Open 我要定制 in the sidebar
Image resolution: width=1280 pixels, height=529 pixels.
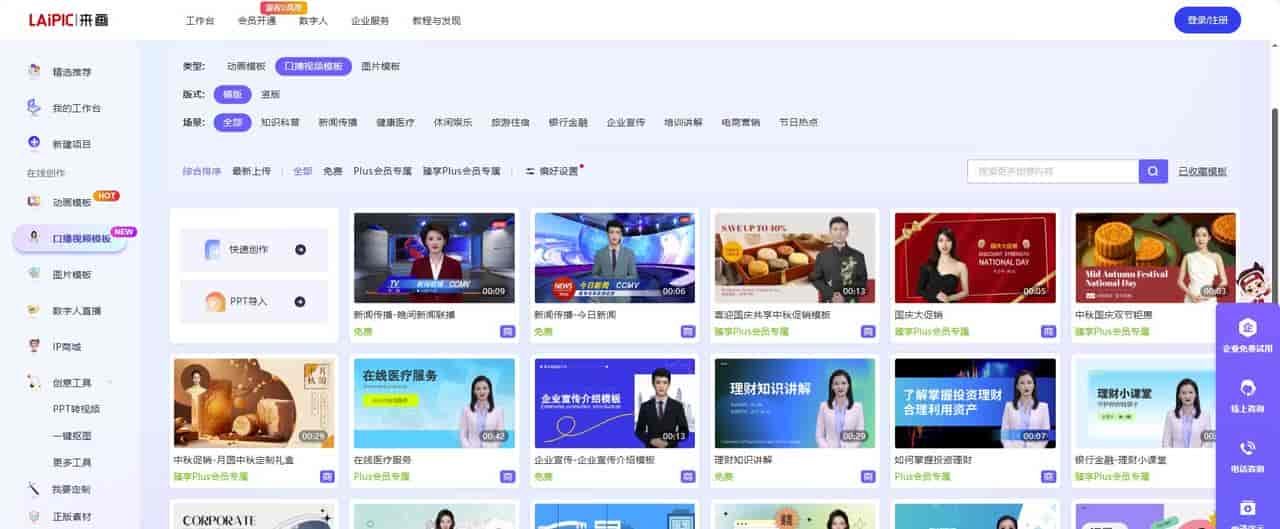70,489
